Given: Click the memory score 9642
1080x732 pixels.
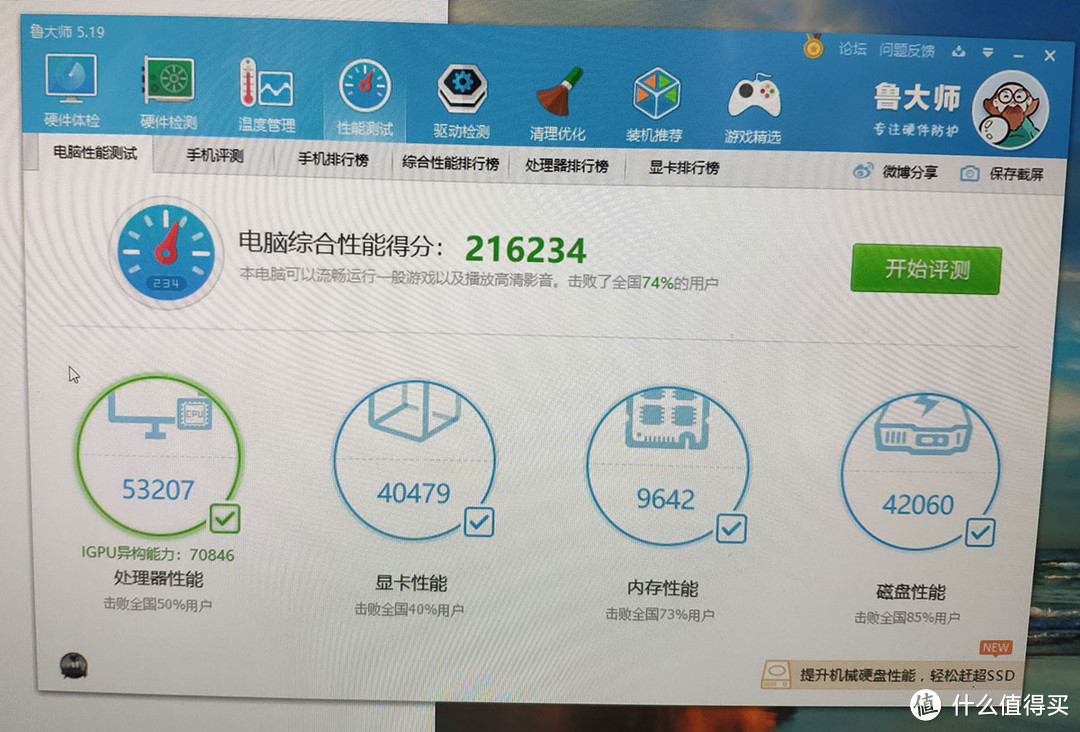Looking at the screenshot, I should (x=665, y=499).
